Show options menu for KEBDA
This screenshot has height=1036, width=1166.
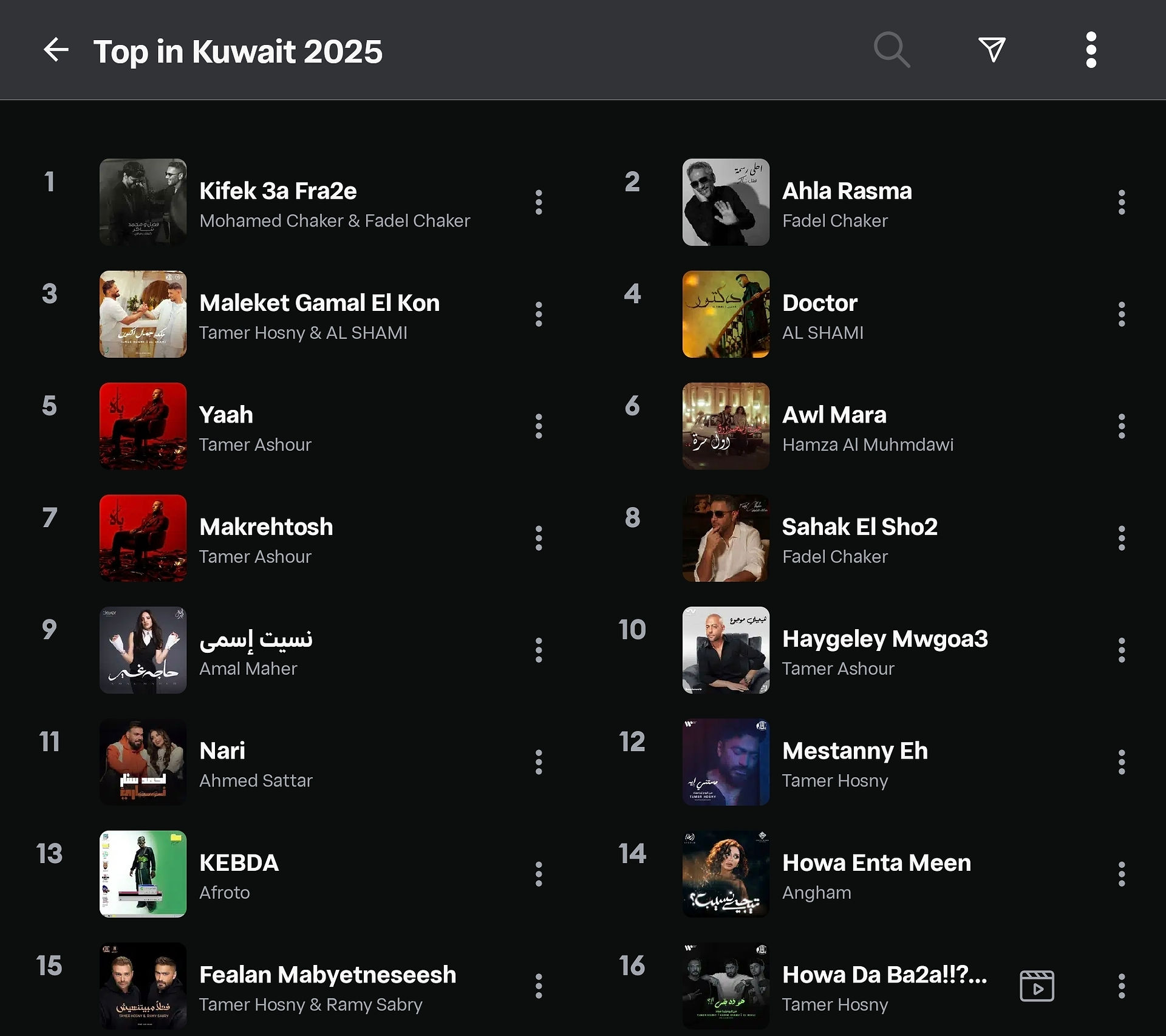539,874
